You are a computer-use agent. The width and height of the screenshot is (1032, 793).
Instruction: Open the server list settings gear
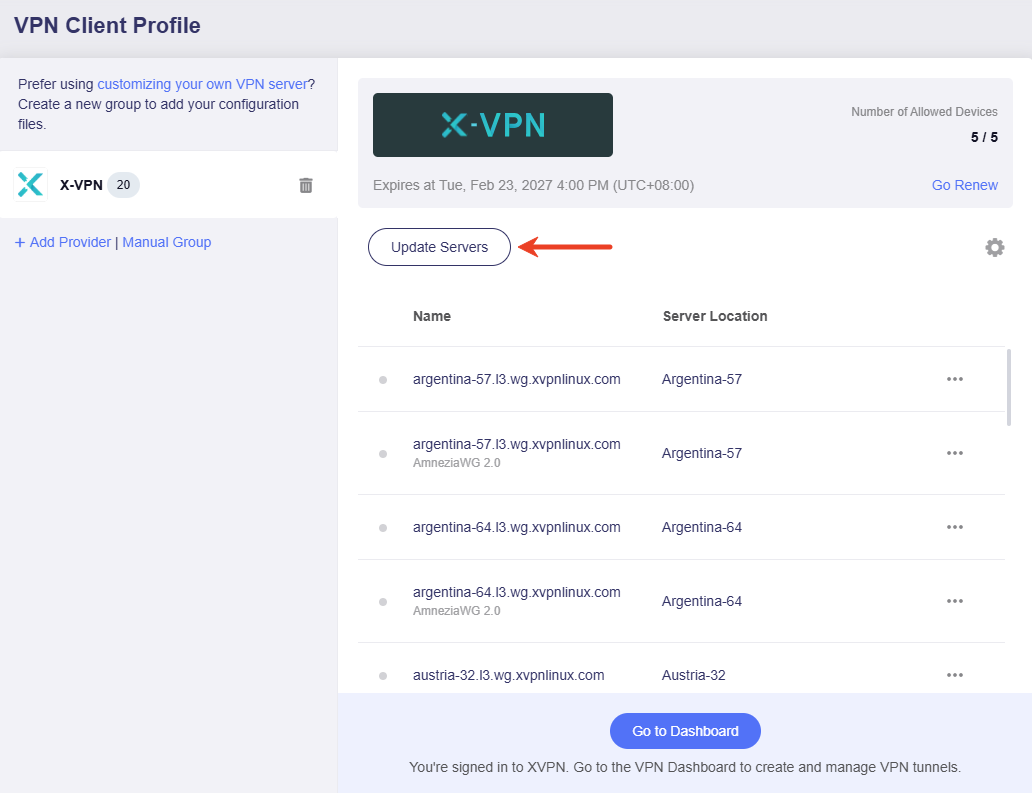(x=994, y=247)
